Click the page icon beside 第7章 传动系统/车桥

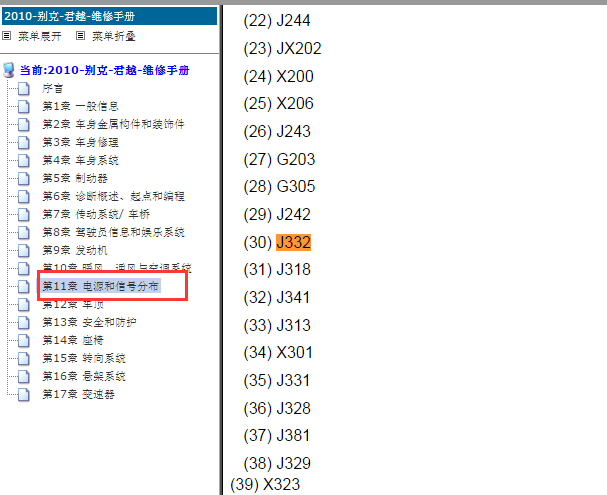coord(24,214)
